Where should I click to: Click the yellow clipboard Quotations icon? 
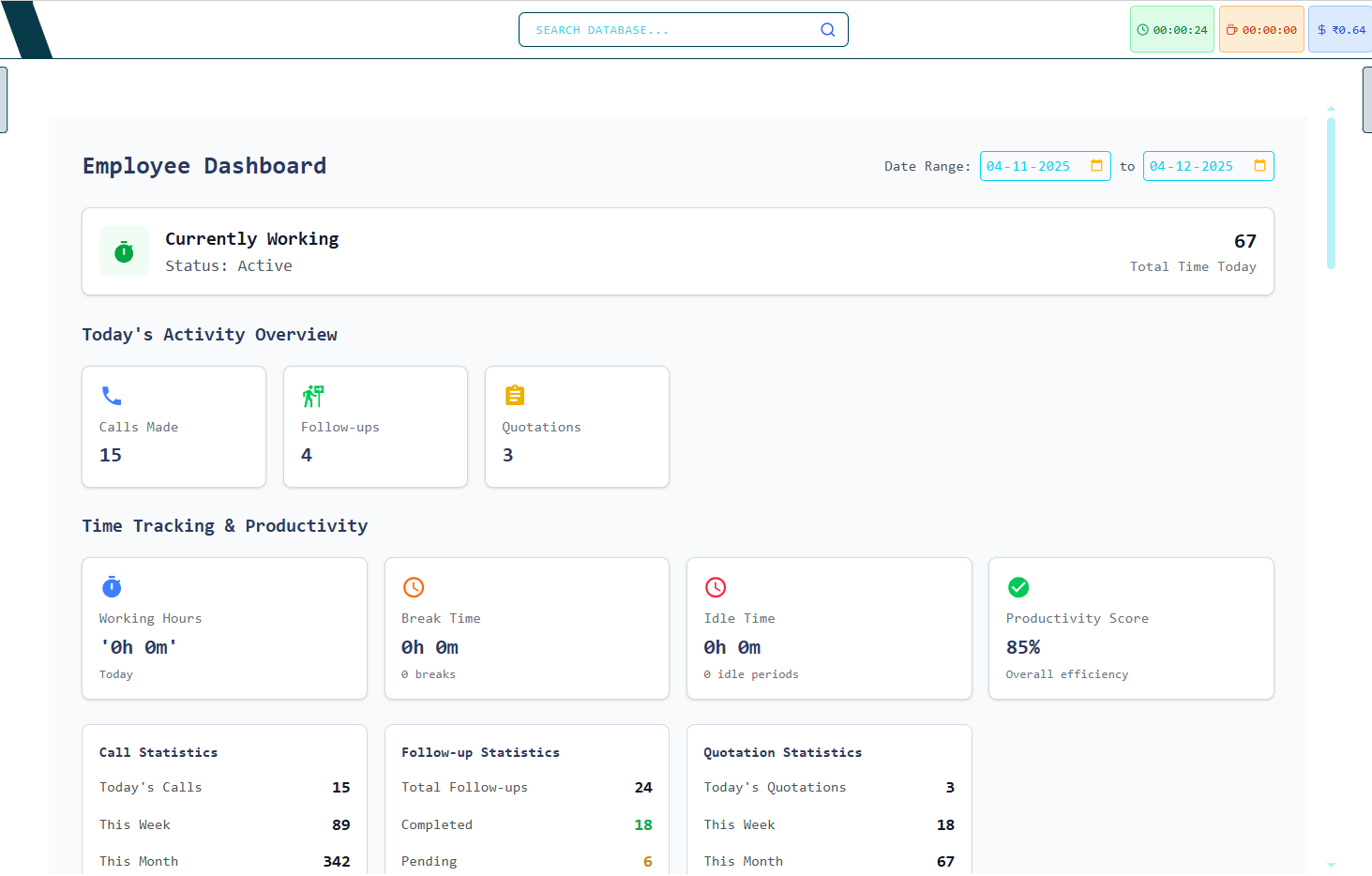[514, 395]
